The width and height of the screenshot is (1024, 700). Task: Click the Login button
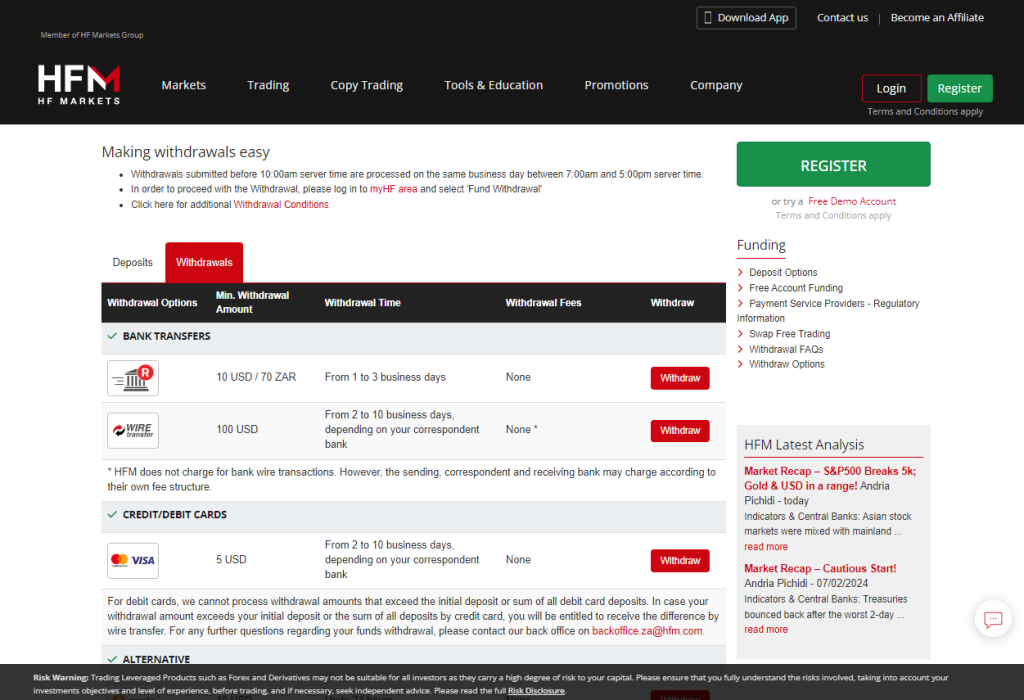click(891, 89)
